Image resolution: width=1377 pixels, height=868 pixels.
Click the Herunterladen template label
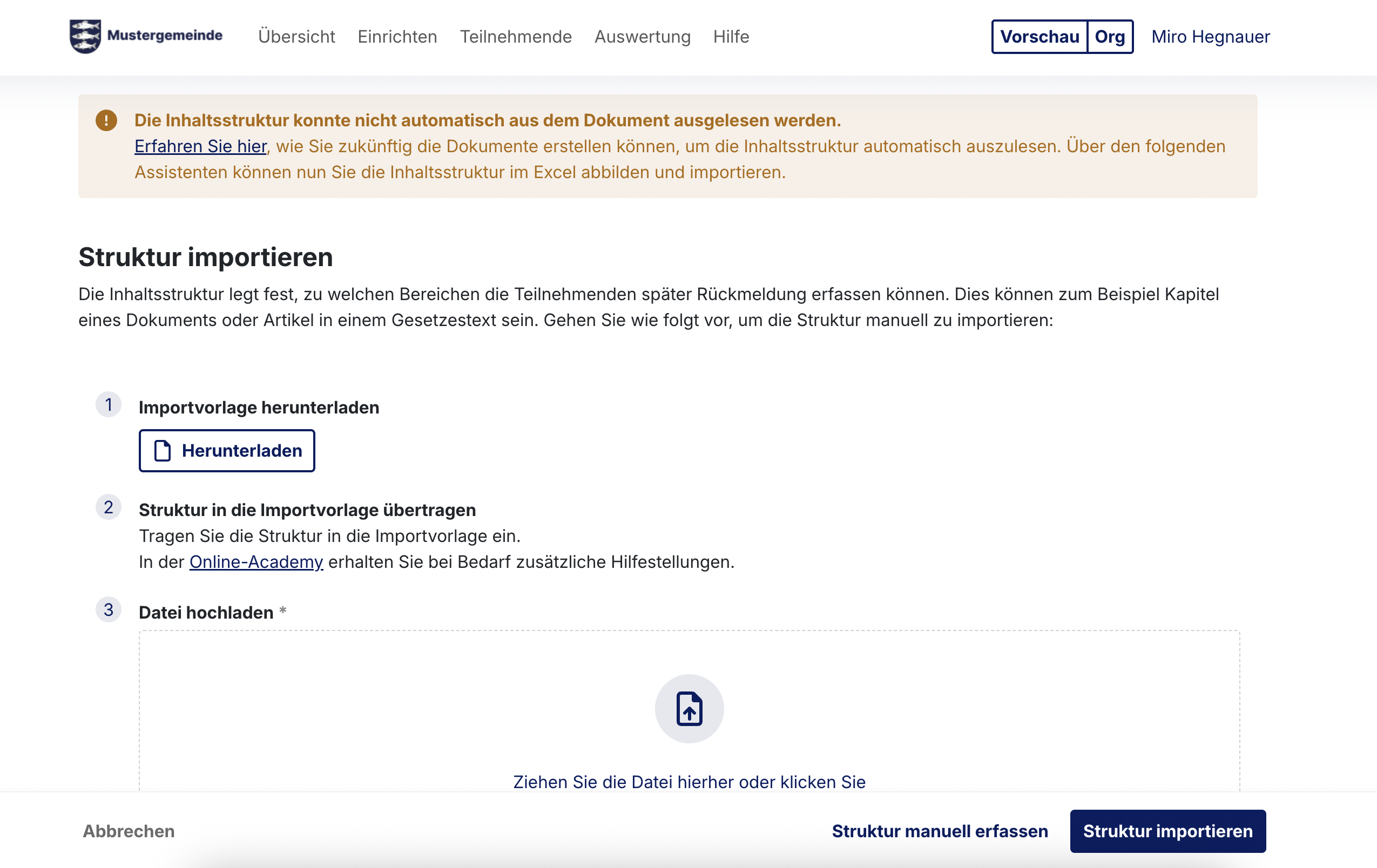[x=242, y=451]
